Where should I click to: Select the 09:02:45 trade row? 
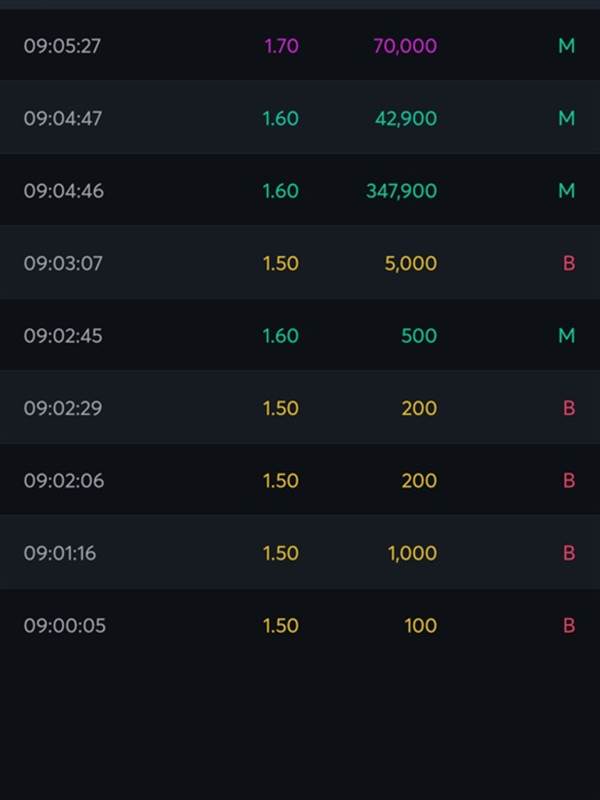coord(300,335)
